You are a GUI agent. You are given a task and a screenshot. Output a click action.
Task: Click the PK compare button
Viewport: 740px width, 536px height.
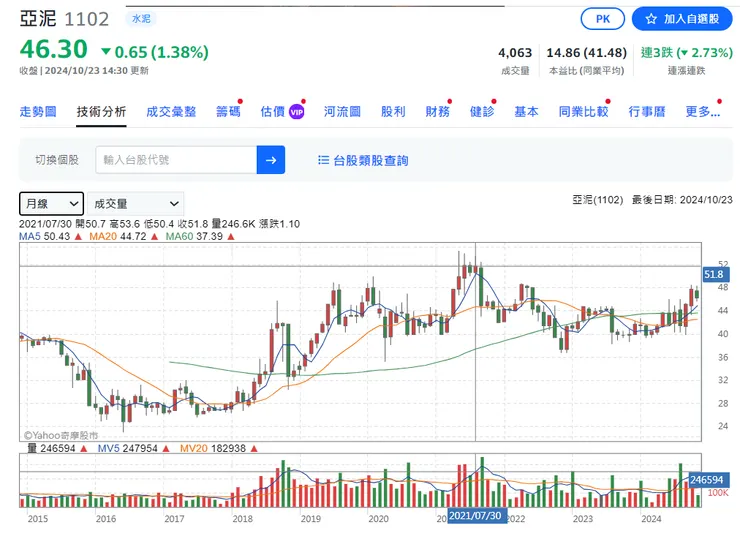(603, 19)
